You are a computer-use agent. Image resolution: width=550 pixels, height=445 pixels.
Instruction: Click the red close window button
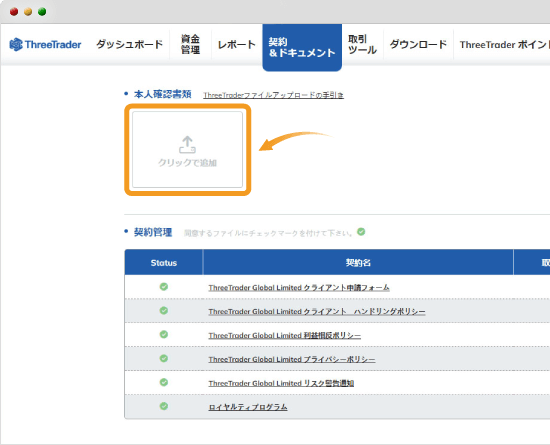[14, 12]
